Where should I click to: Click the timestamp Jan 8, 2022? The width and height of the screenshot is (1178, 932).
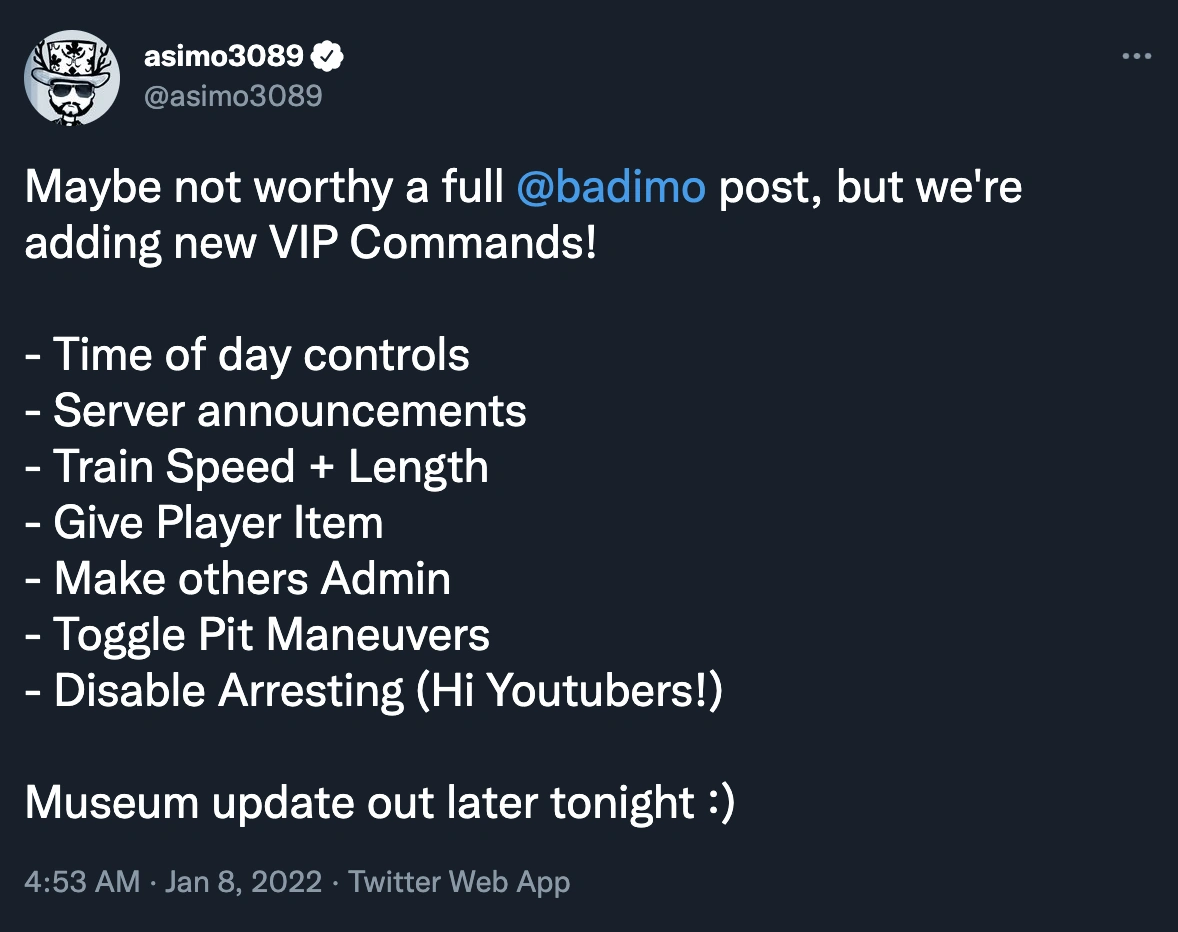[243, 882]
